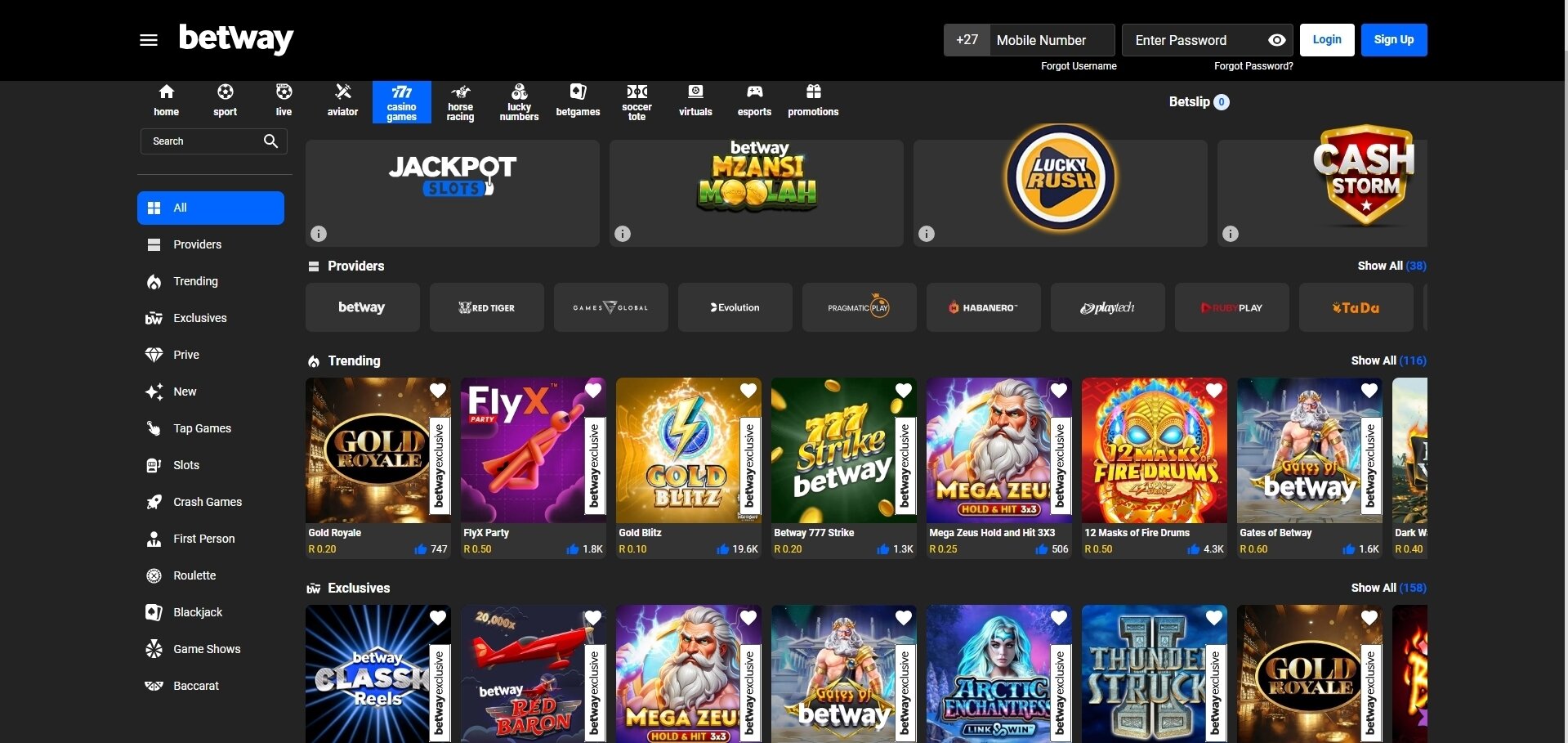Select the Slots category

[x=211, y=465]
